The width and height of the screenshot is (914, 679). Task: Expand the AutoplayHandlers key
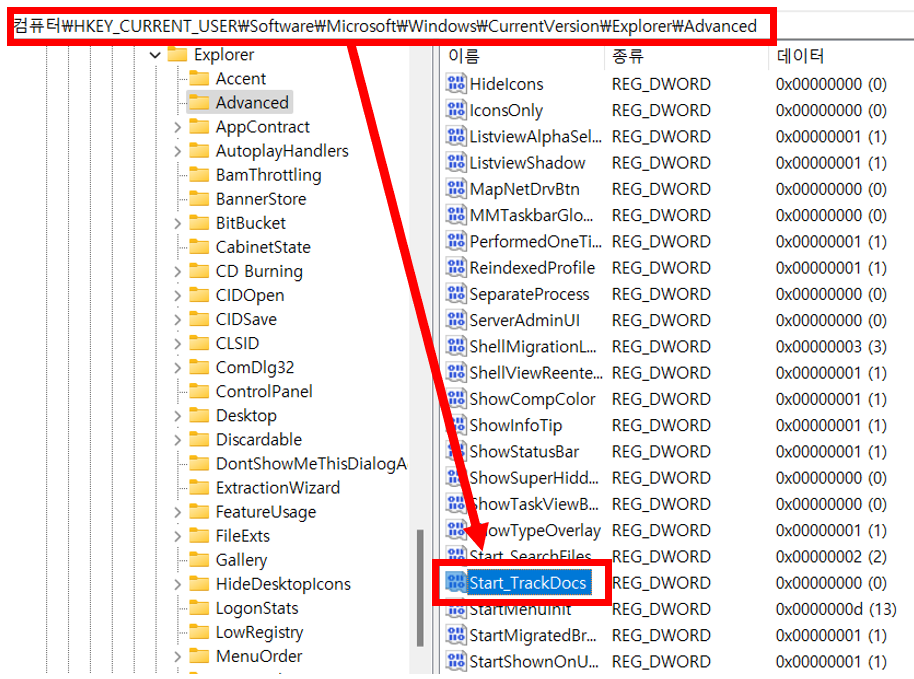tap(178, 151)
